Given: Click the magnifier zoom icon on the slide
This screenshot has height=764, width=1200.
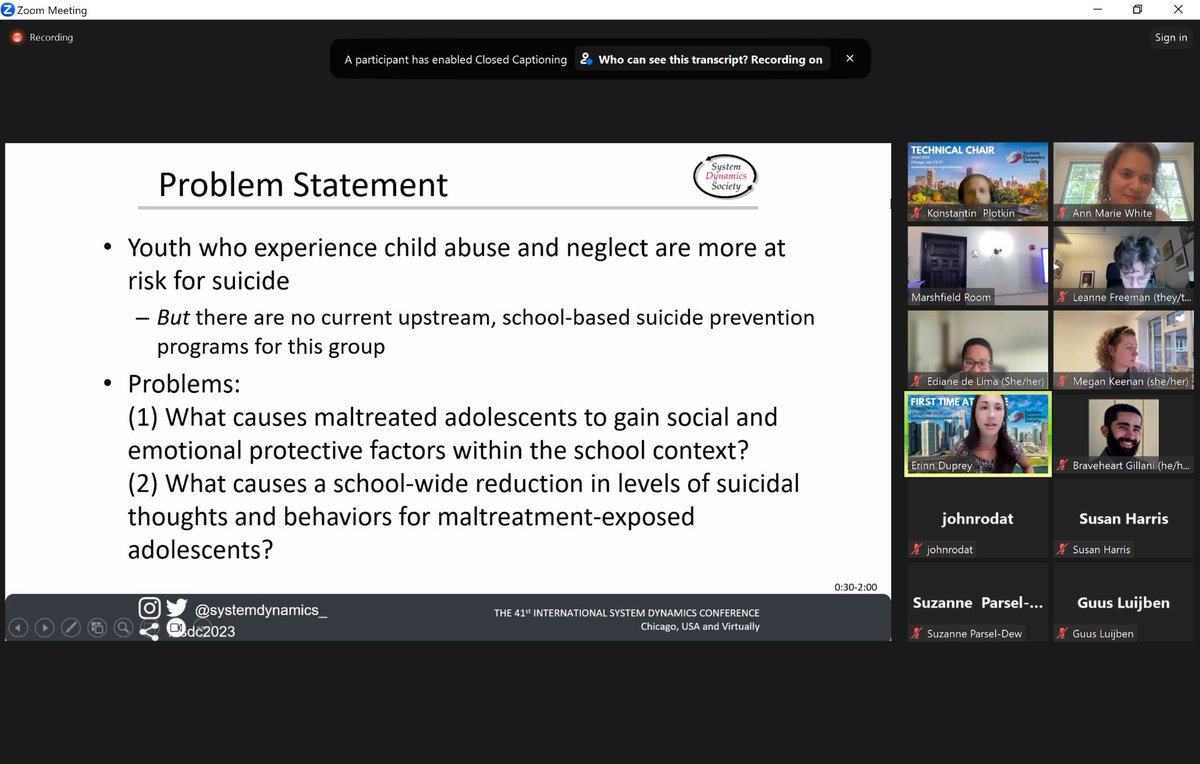Looking at the screenshot, I should [x=123, y=628].
